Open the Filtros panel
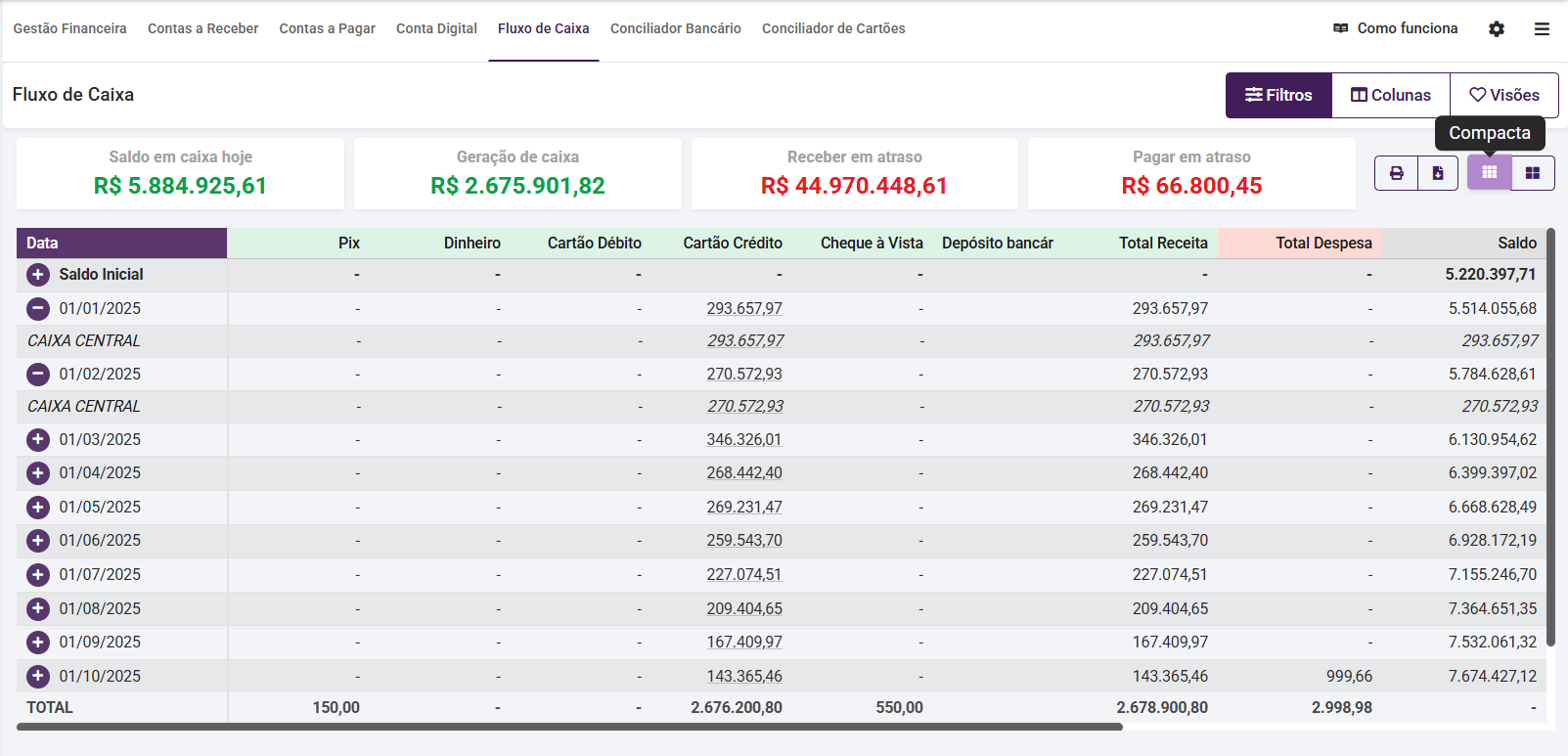Image resolution: width=1568 pixels, height=756 pixels. tap(1278, 95)
